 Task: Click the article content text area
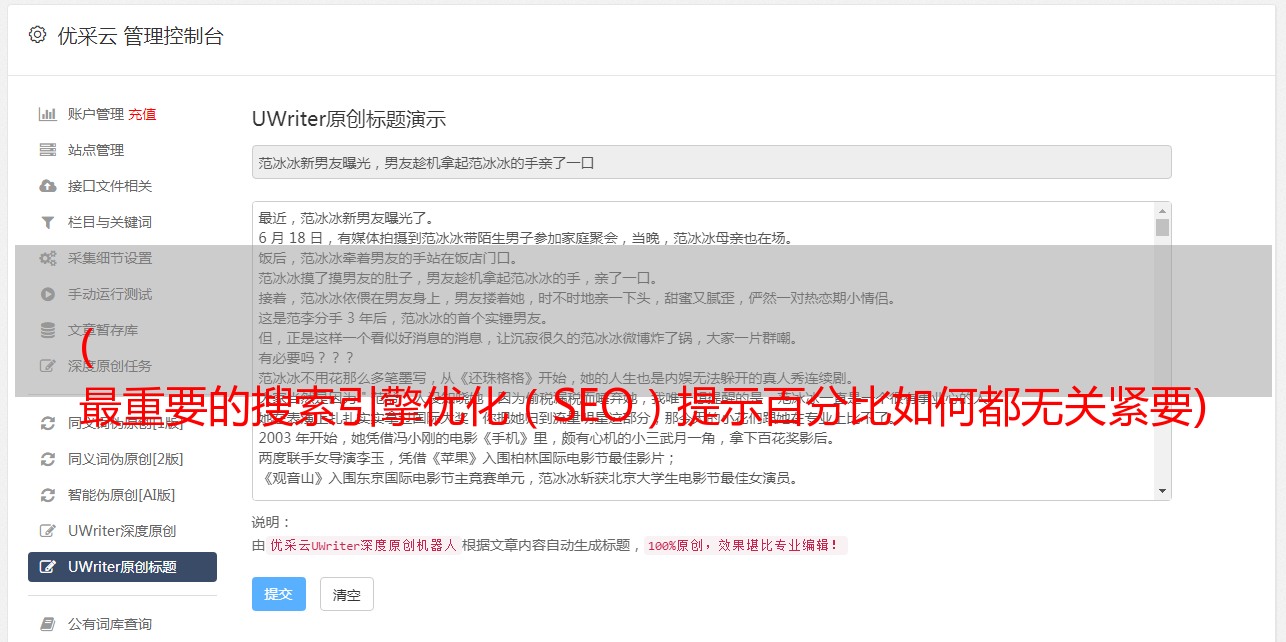coord(704,351)
